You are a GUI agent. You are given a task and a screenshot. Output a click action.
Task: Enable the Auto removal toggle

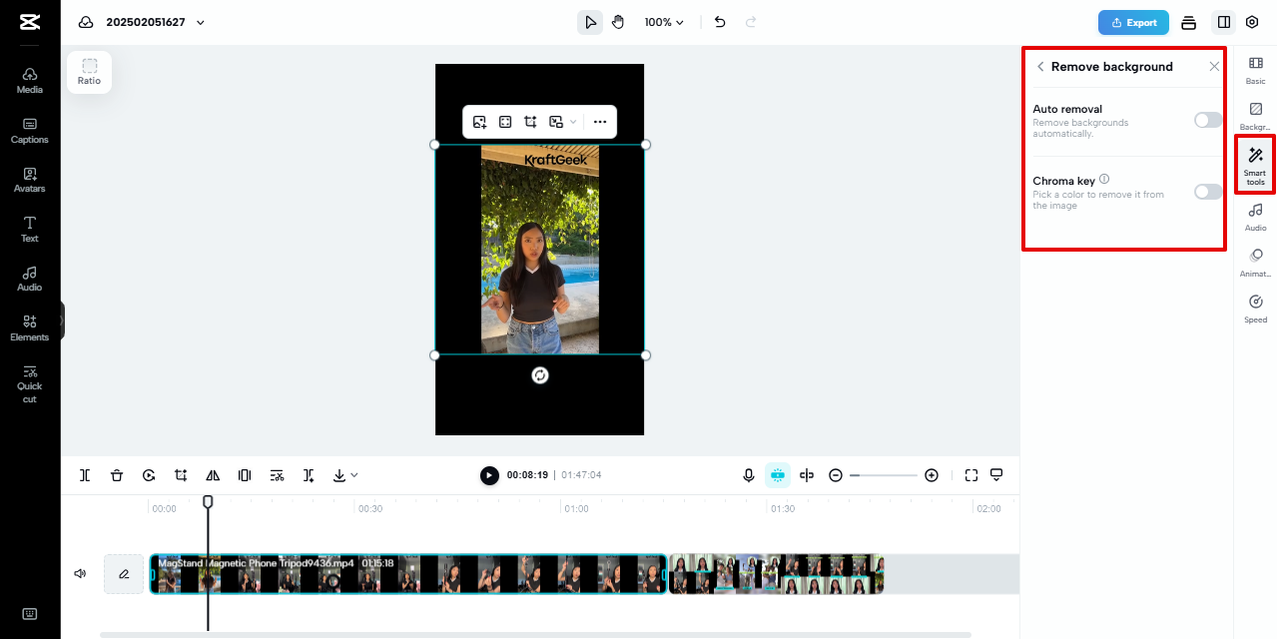pos(1208,120)
